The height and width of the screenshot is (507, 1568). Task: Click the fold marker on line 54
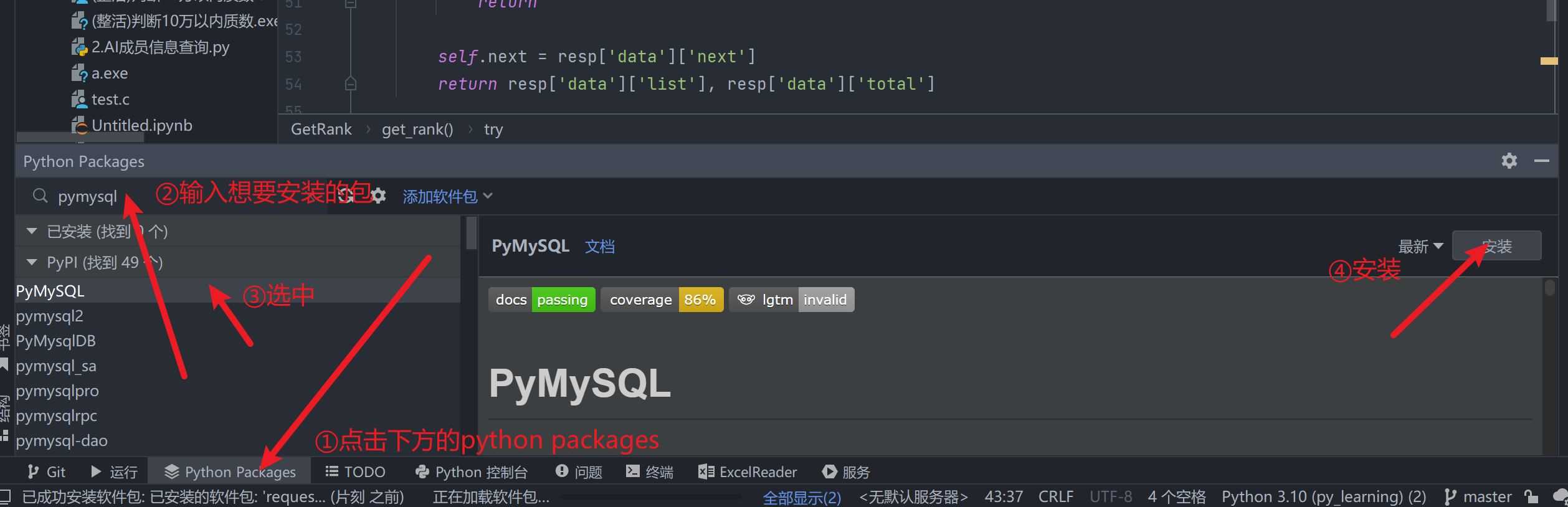(351, 84)
